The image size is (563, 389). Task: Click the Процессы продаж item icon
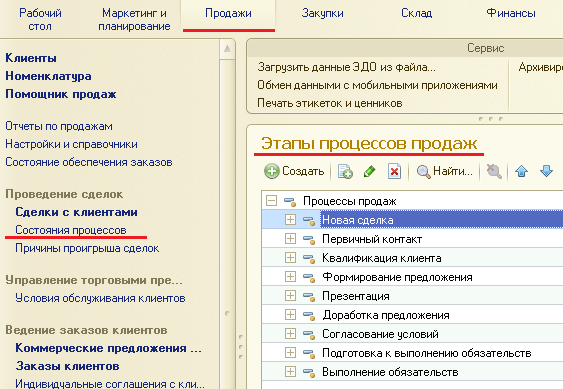290,201
